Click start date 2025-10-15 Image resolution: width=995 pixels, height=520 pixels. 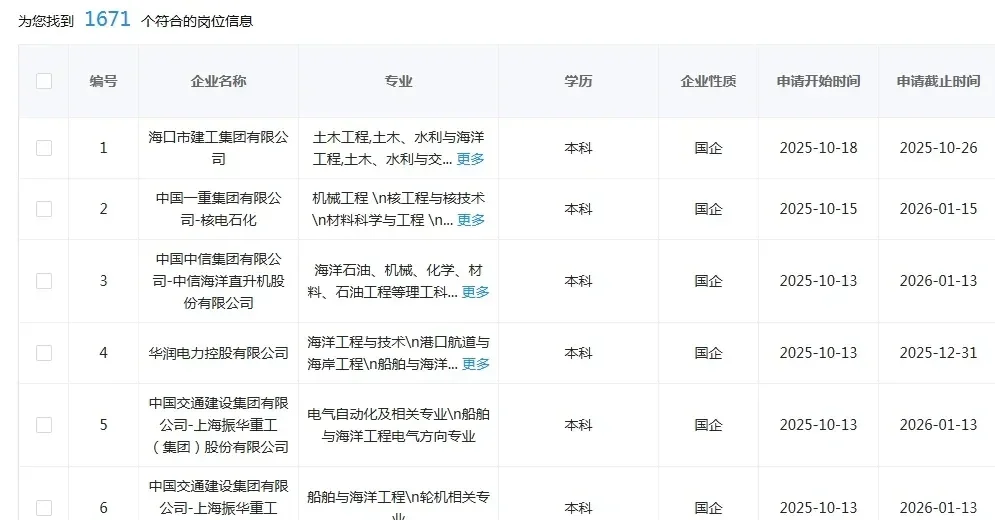[x=819, y=209]
